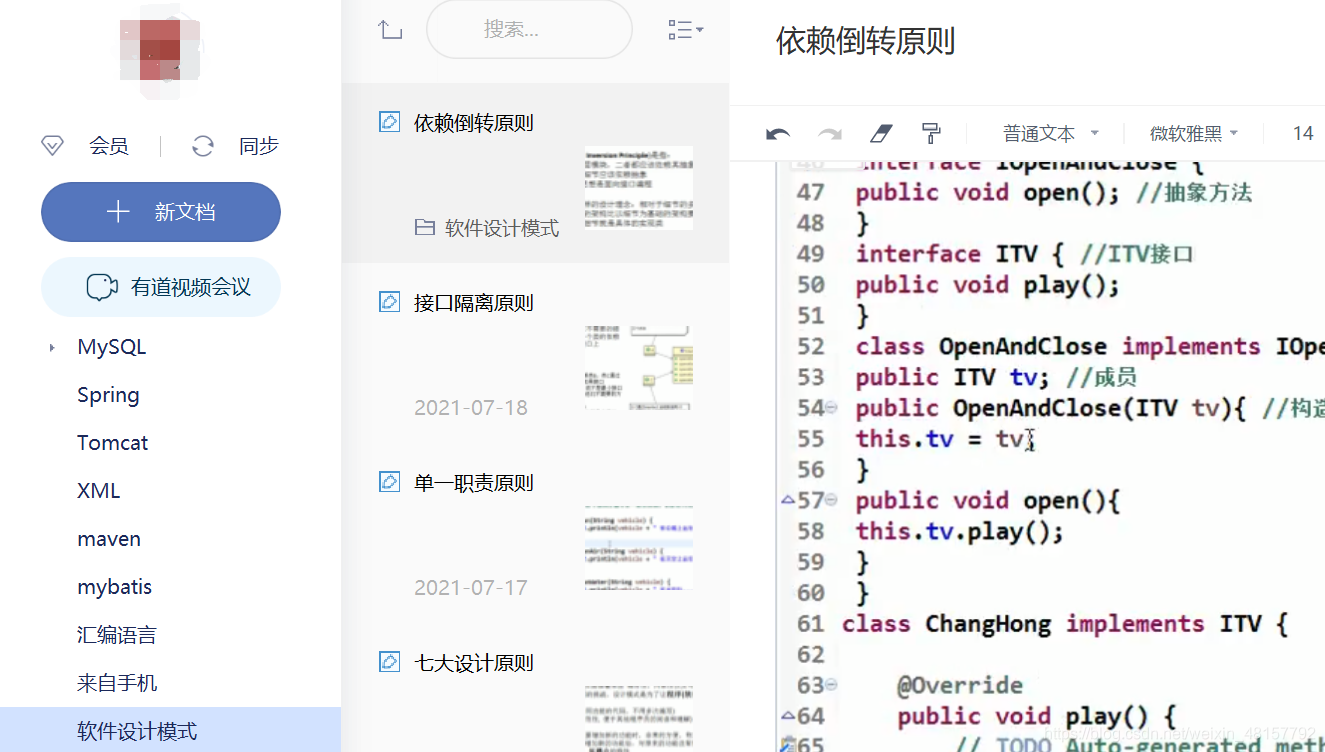Click thumbnail of 单一职责原则 note
The height and width of the screenshot is (752, 1325).
639,547
